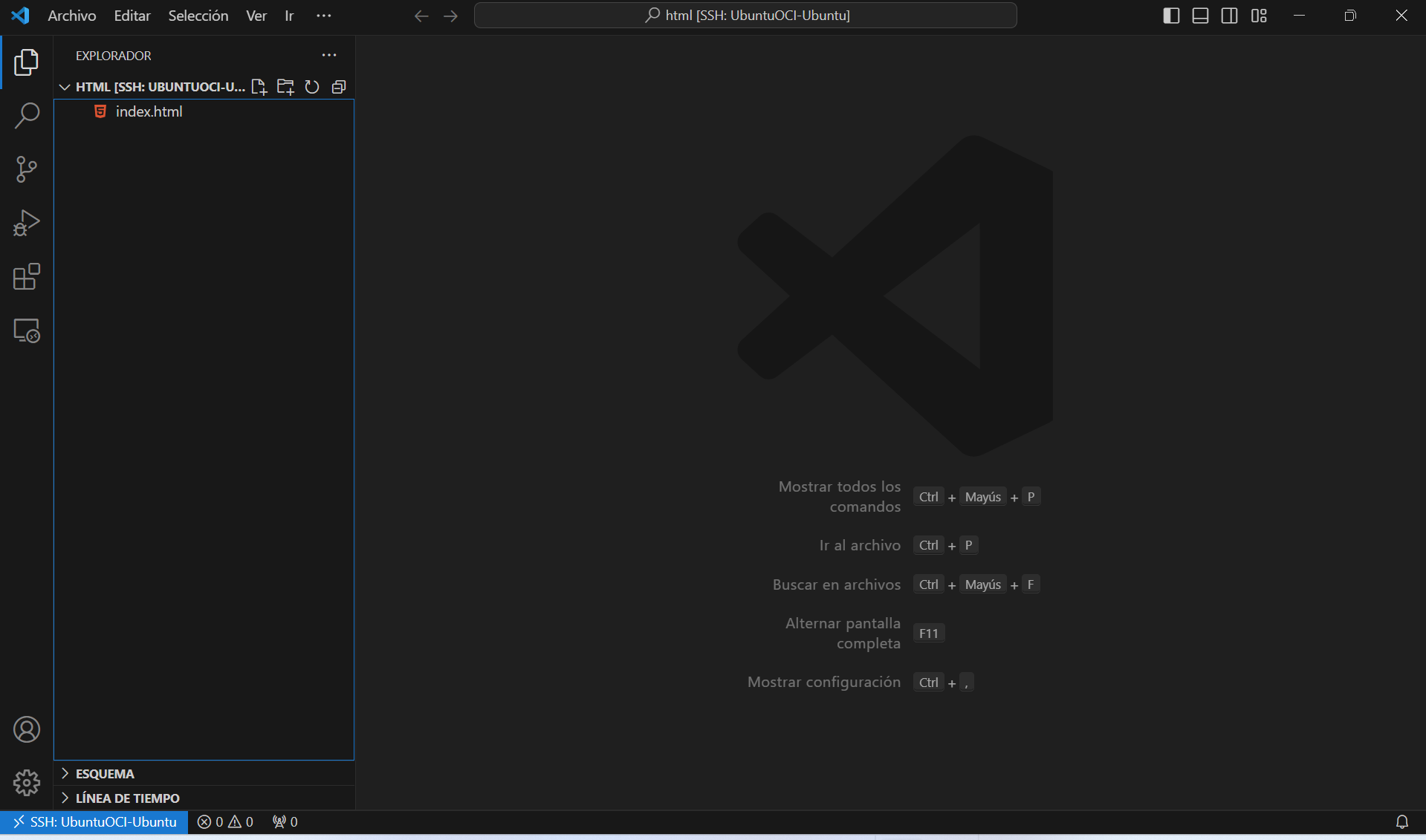Open Explorer views and more actions menu

pos(329,55)
